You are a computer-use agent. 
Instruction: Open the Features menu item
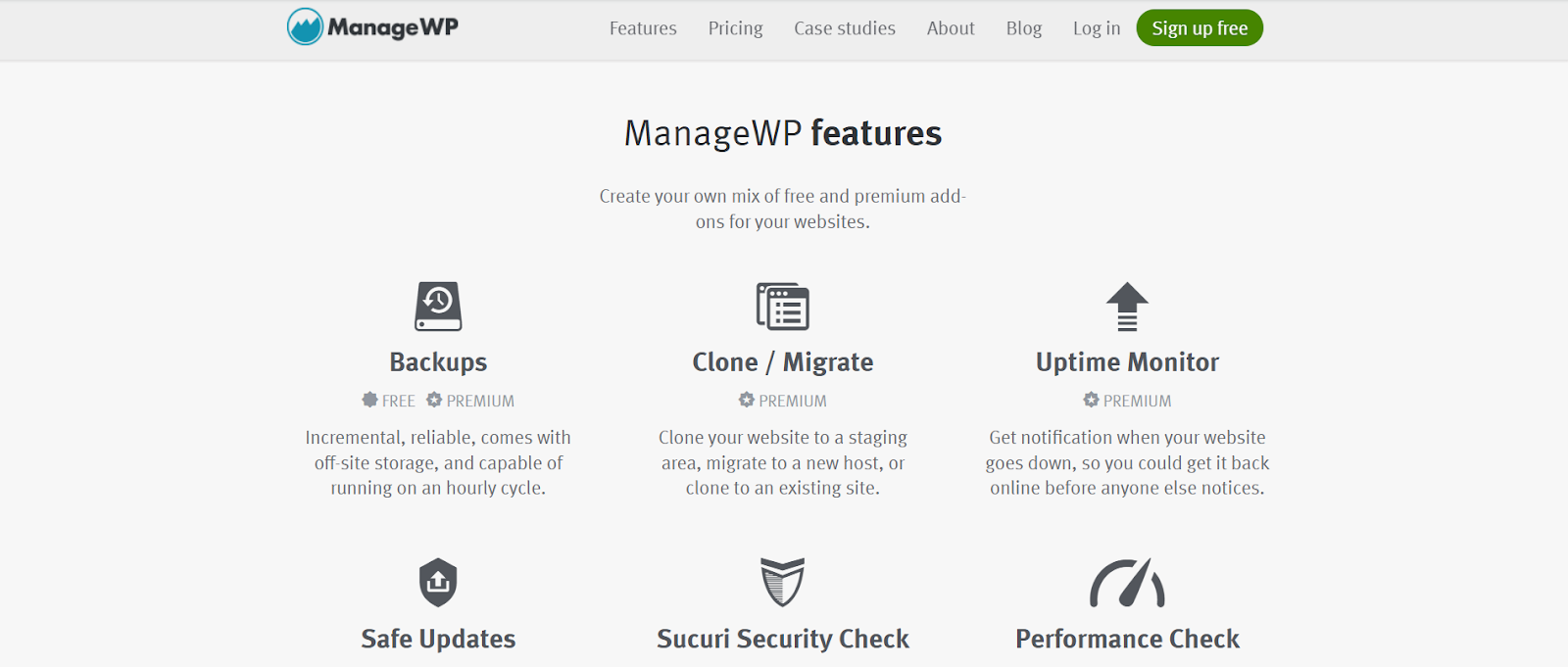coord(643,28)
